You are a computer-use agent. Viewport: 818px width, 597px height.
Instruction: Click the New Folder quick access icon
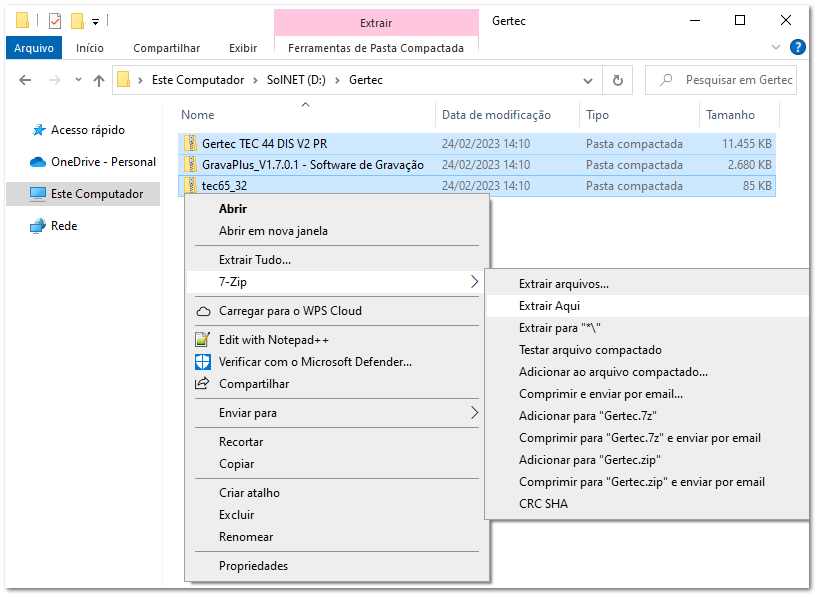click(x=76, y=20)
